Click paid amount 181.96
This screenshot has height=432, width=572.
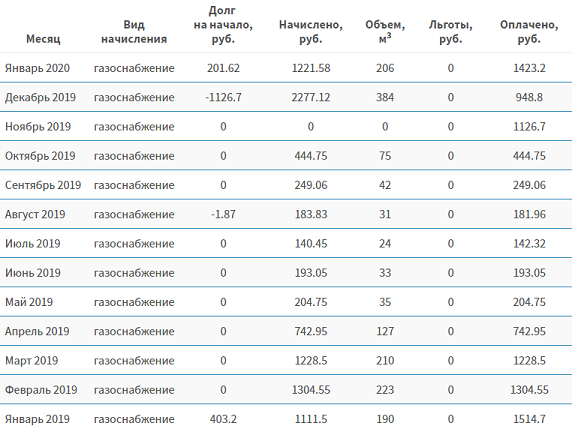[x=529, y=214]
